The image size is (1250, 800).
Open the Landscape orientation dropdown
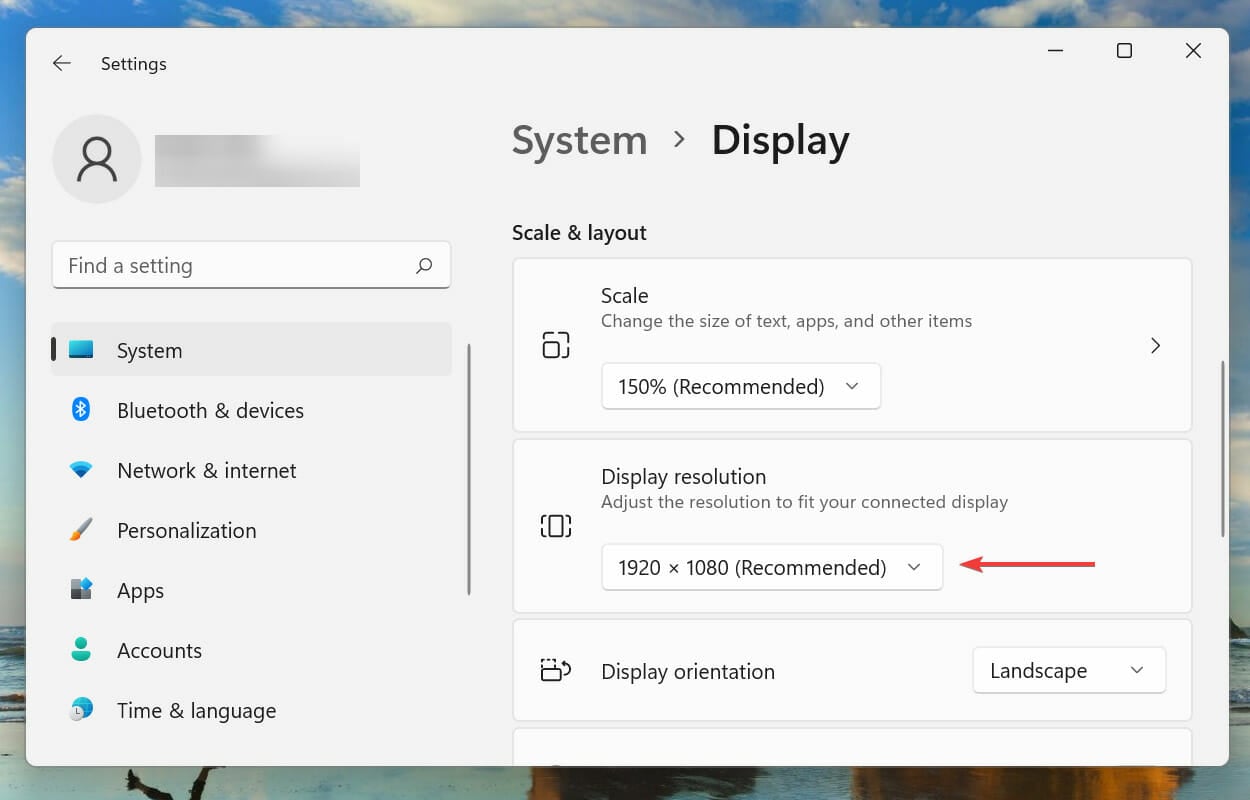pyautogui.click(x=1068, y=670)
